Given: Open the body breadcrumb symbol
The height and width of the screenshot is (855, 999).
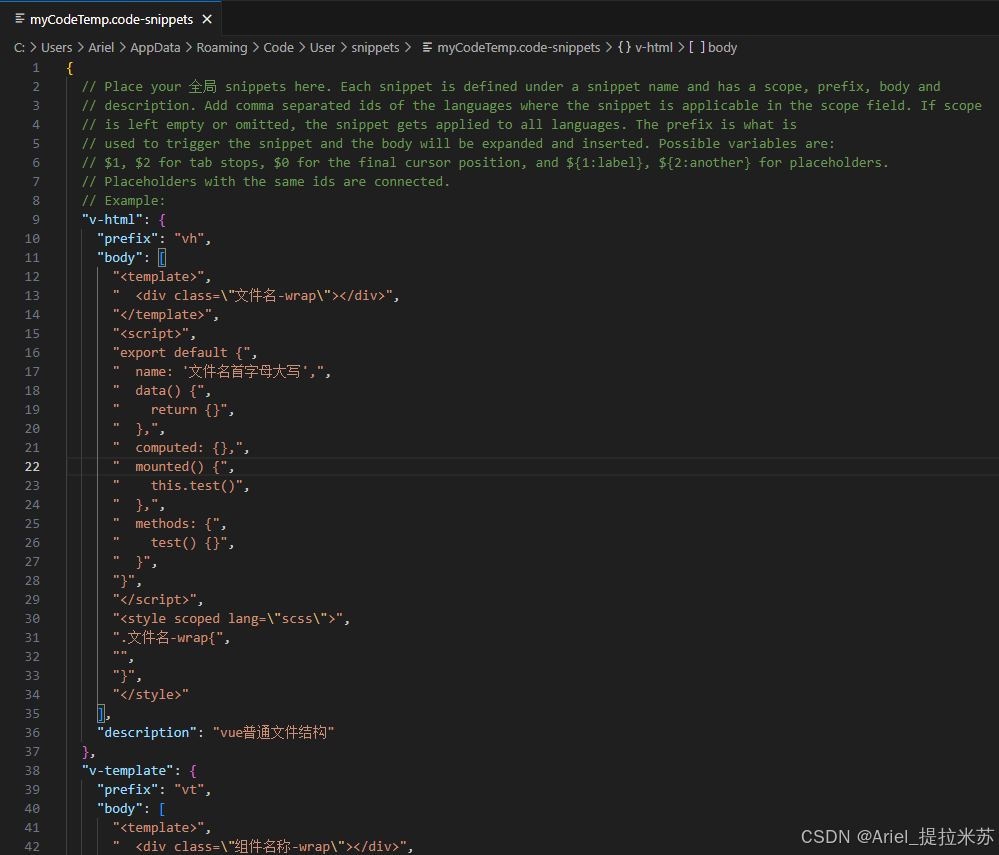Looking at the screenshot, I should coord(722,48).
